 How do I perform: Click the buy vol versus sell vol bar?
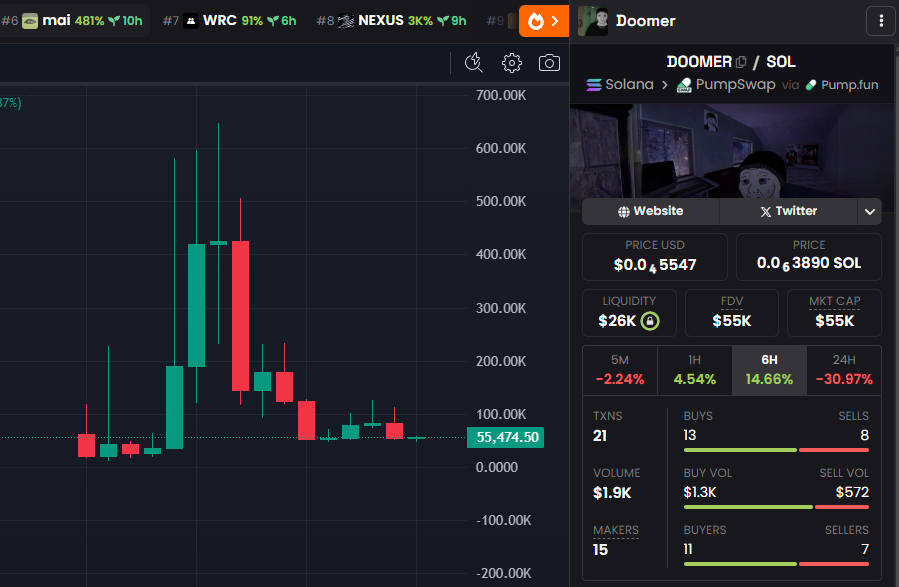point(776,507)
